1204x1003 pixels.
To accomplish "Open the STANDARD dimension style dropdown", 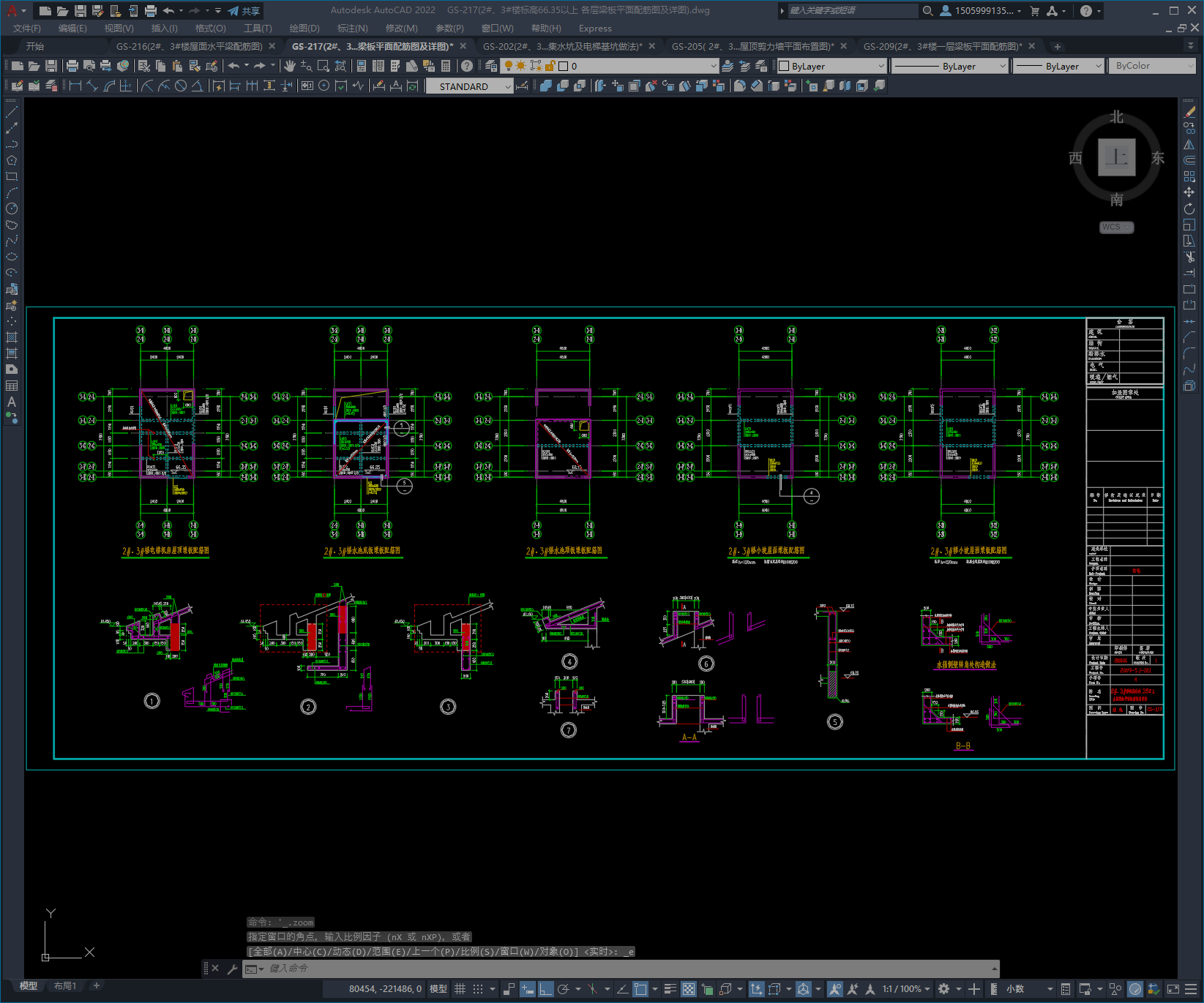I will (469, 86).
